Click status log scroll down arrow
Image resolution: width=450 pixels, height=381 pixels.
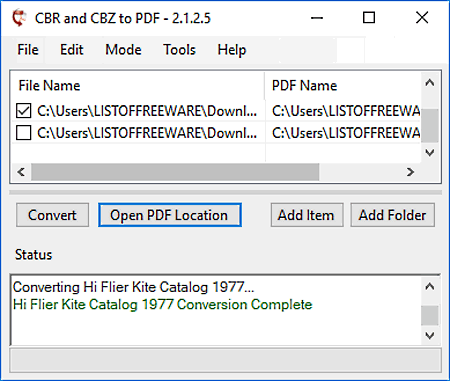point(430,335)
